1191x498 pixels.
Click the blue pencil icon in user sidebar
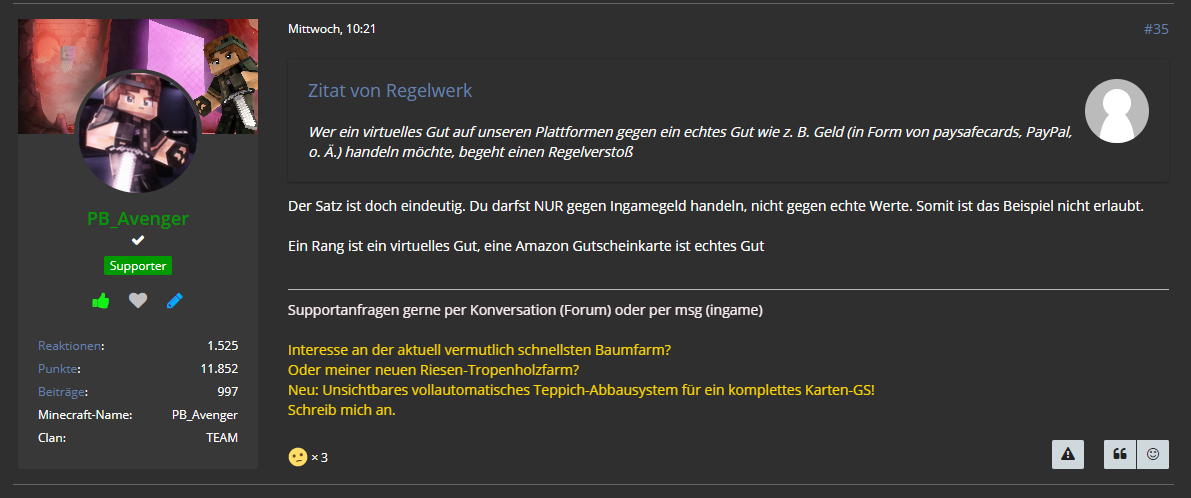[x=175, y=301]
